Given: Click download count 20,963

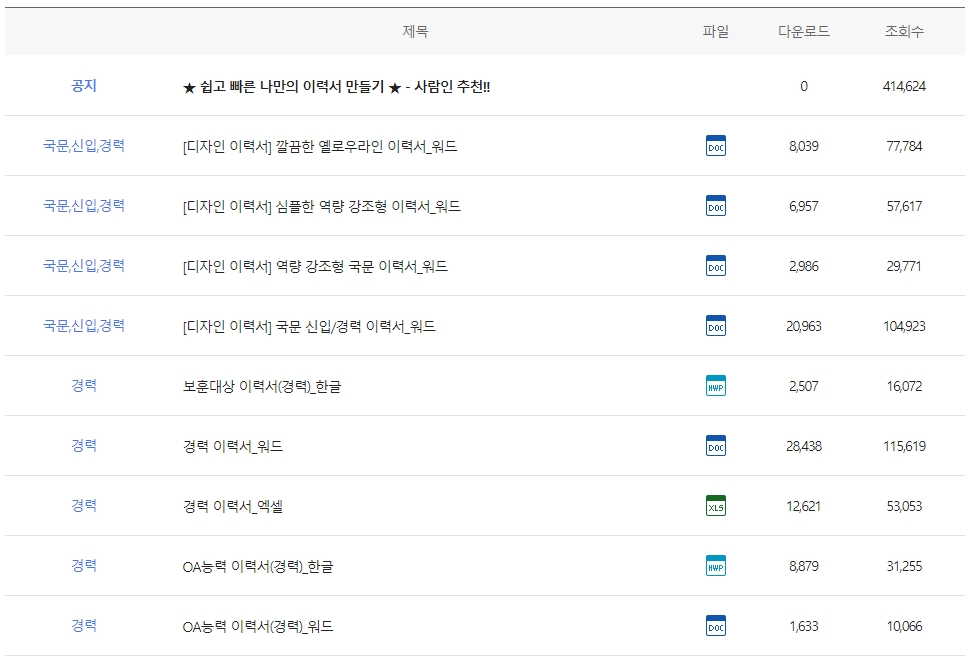Looking at the screenshot, I should coord(803,326).
